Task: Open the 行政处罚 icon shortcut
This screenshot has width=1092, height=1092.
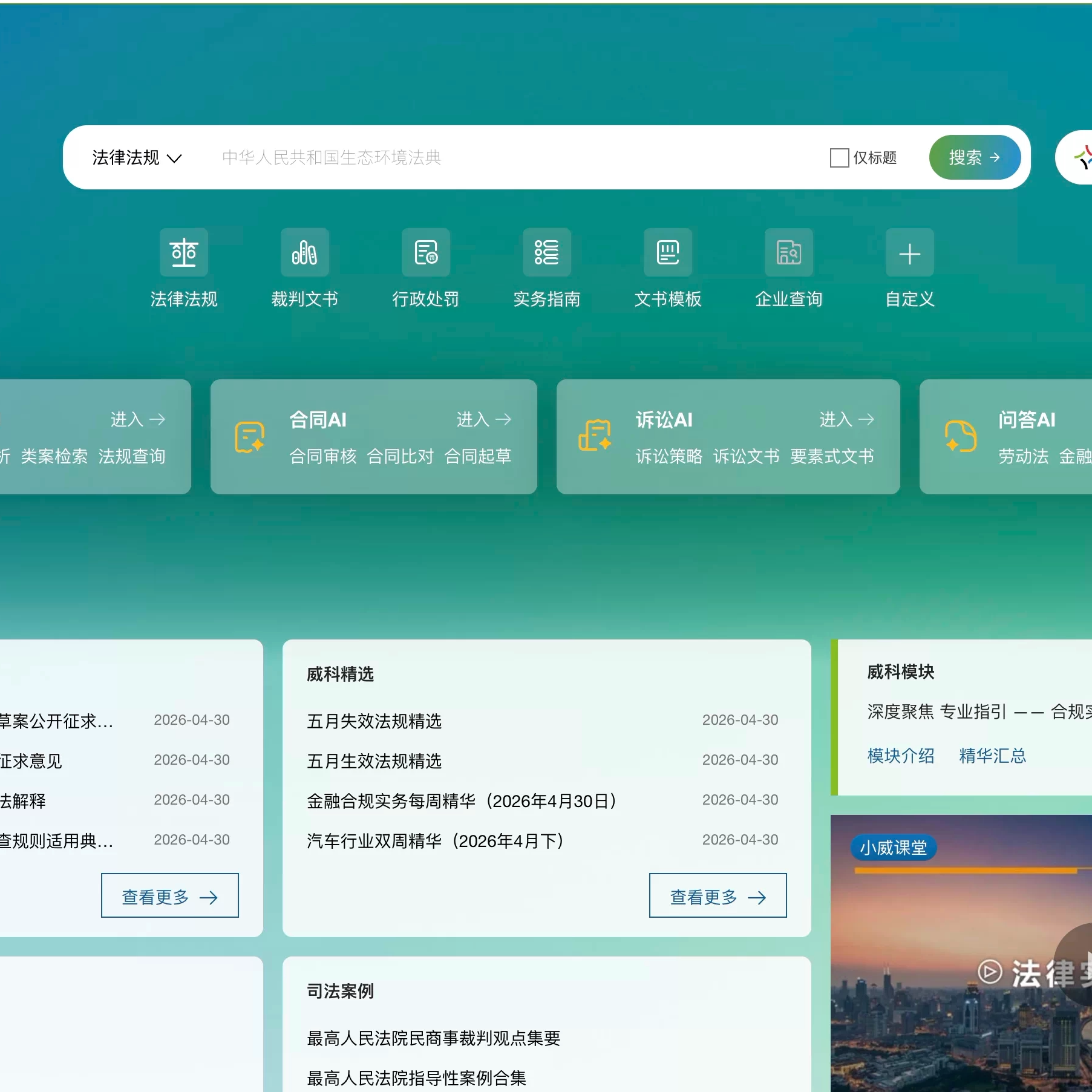Action: point(426,252)
